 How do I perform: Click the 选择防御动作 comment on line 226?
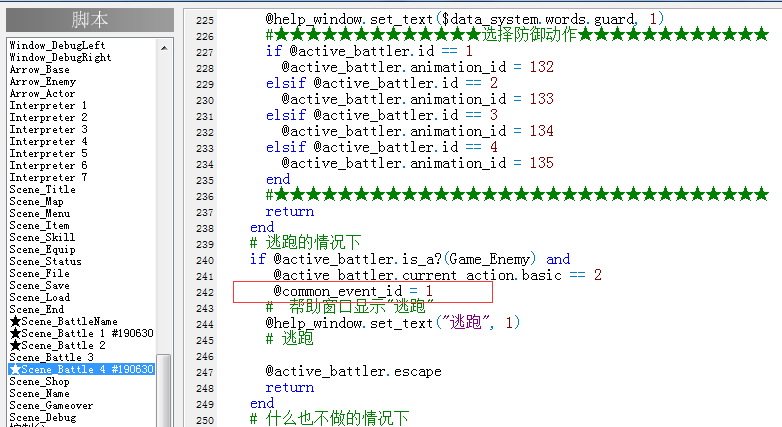pyautogui.click(x=529, y=35)
